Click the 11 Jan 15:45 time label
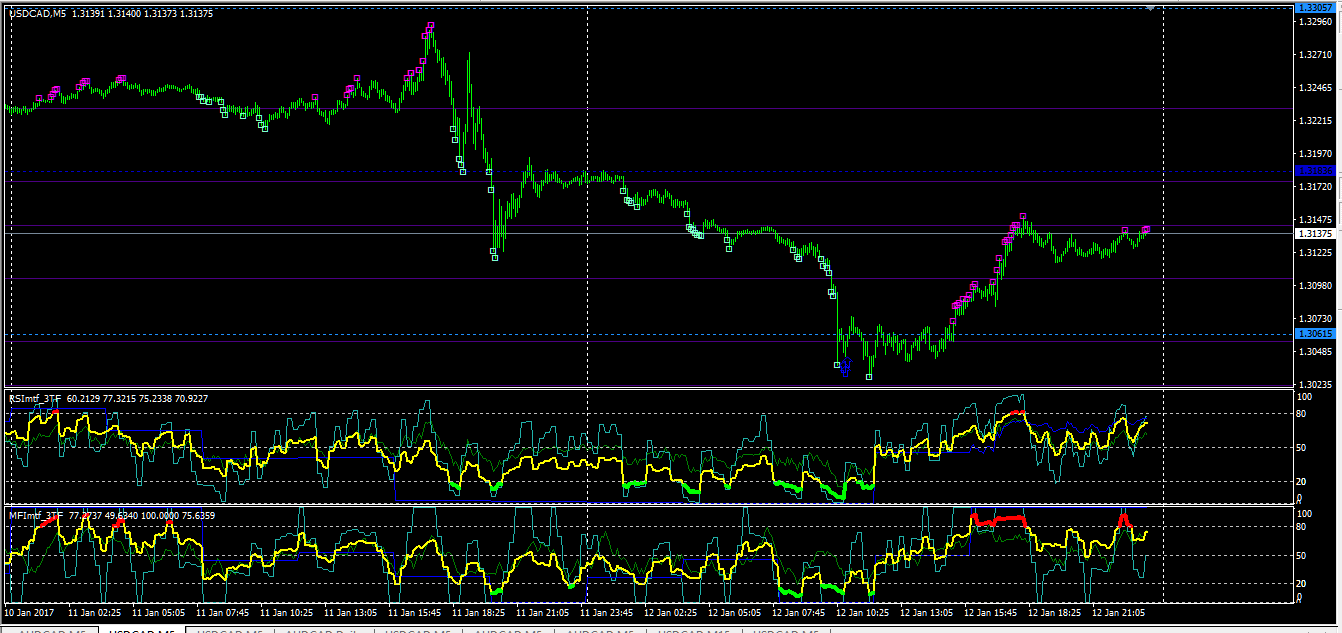Viewport: 1342px width, 633px height. tap(416, 611)
